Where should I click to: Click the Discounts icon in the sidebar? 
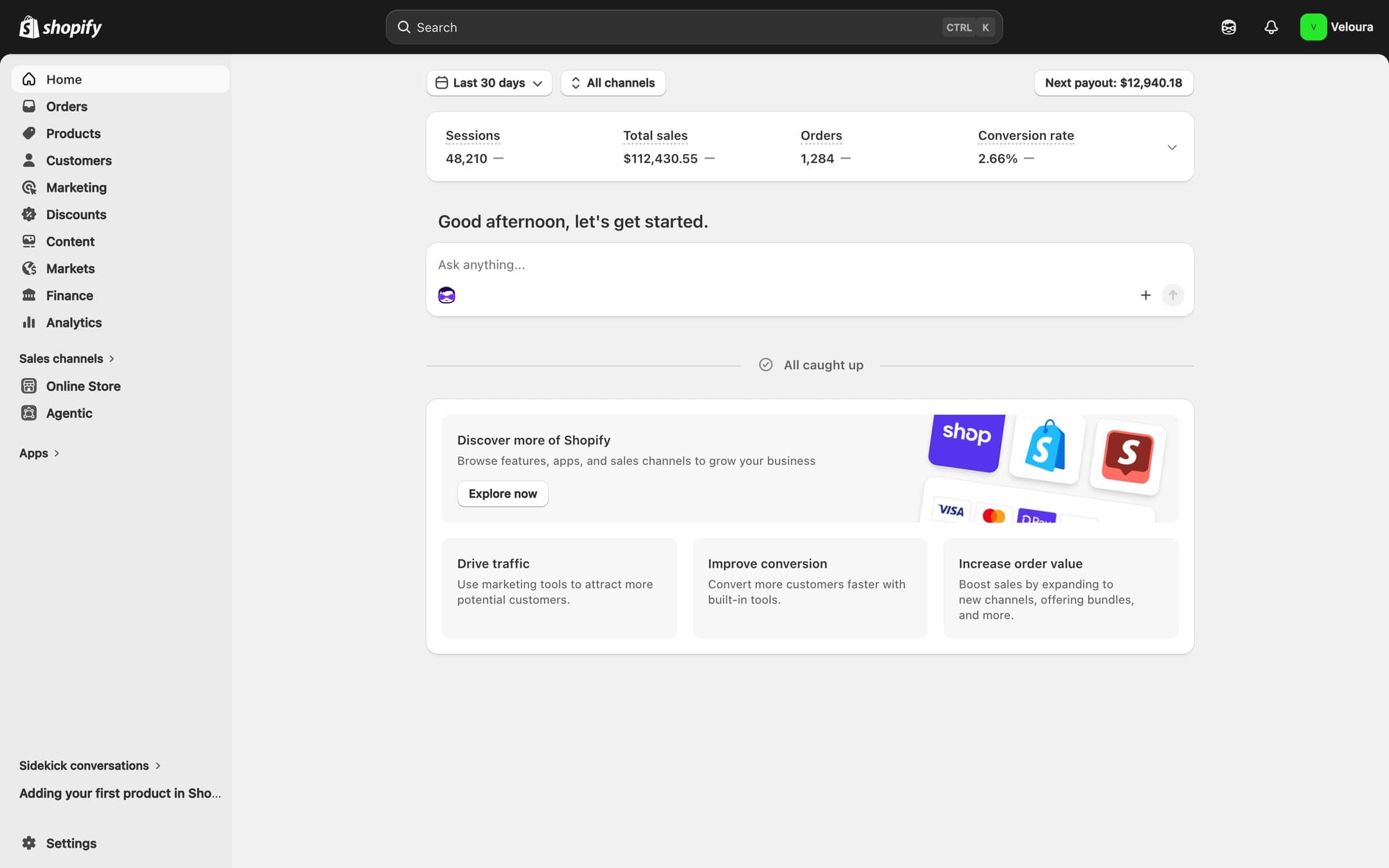(29, 214)
